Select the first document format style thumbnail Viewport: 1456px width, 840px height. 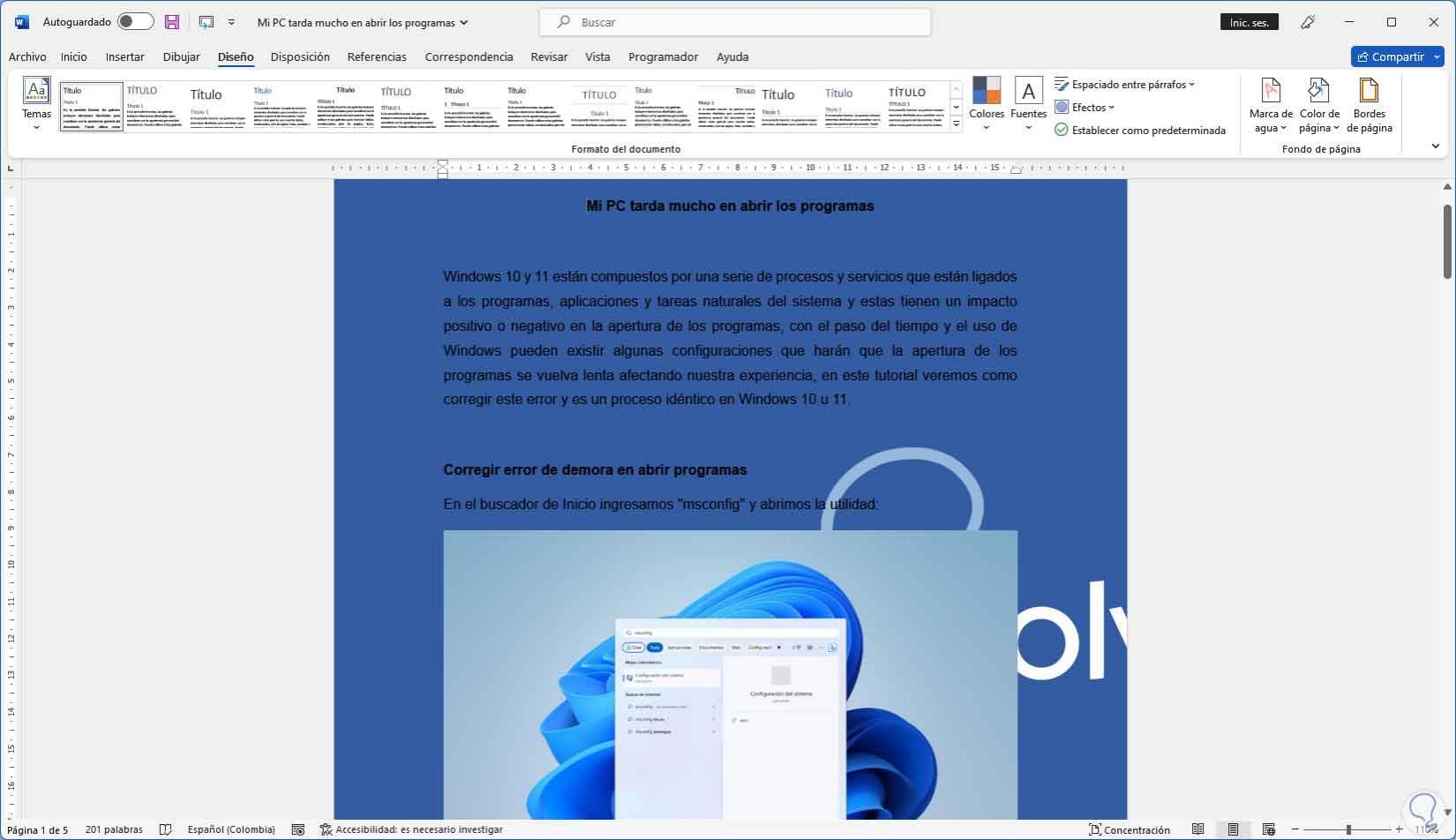(92, 107)
